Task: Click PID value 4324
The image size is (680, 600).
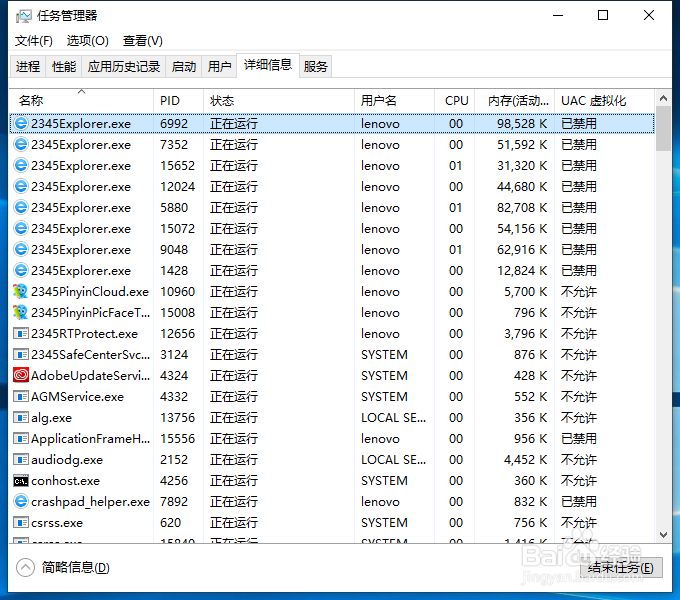Action: point(174,375)
